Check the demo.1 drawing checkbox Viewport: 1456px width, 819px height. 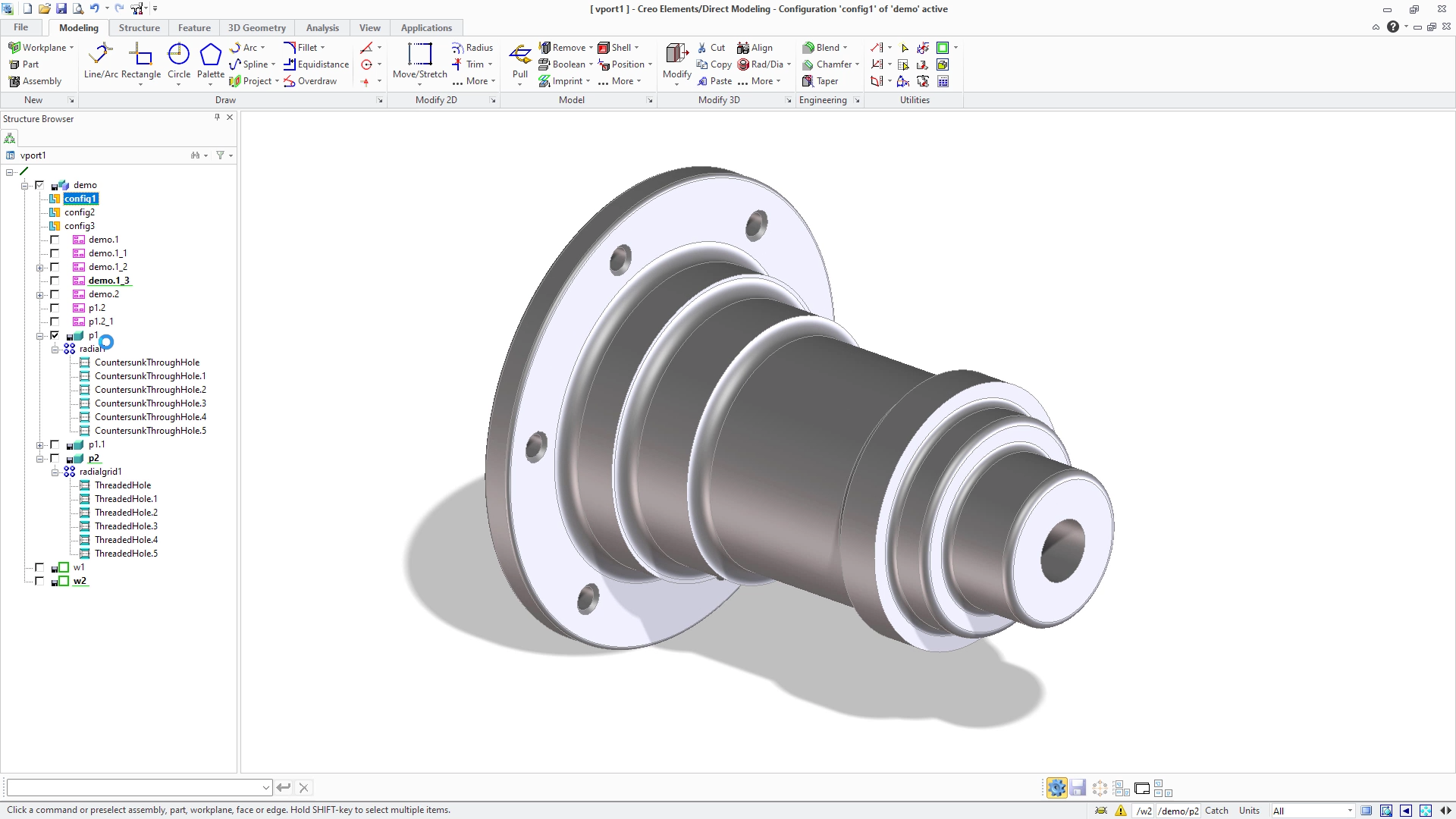tap(55, 240)
